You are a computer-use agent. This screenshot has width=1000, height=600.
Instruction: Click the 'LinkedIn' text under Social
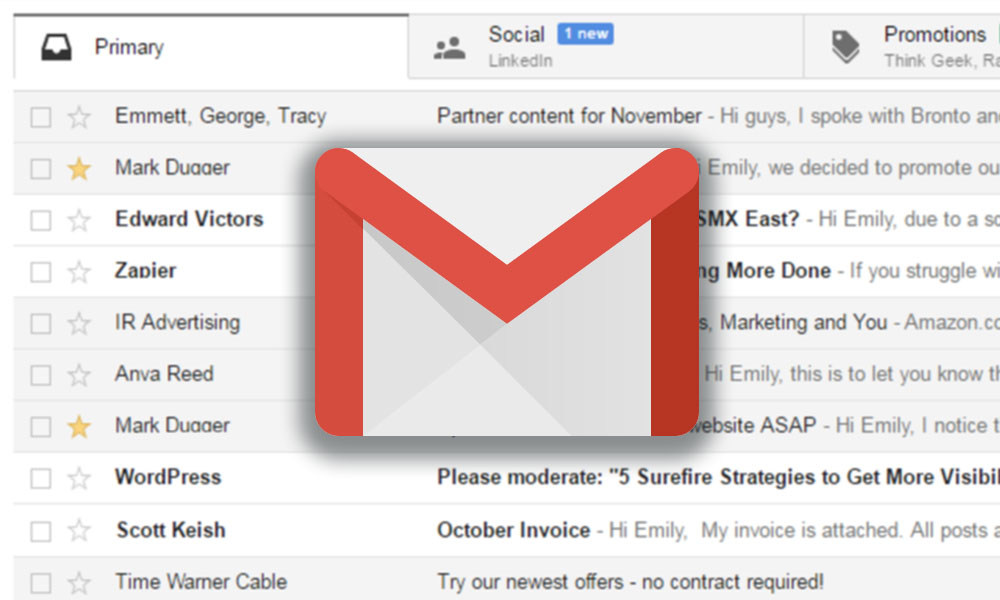[x=520, y=61]
